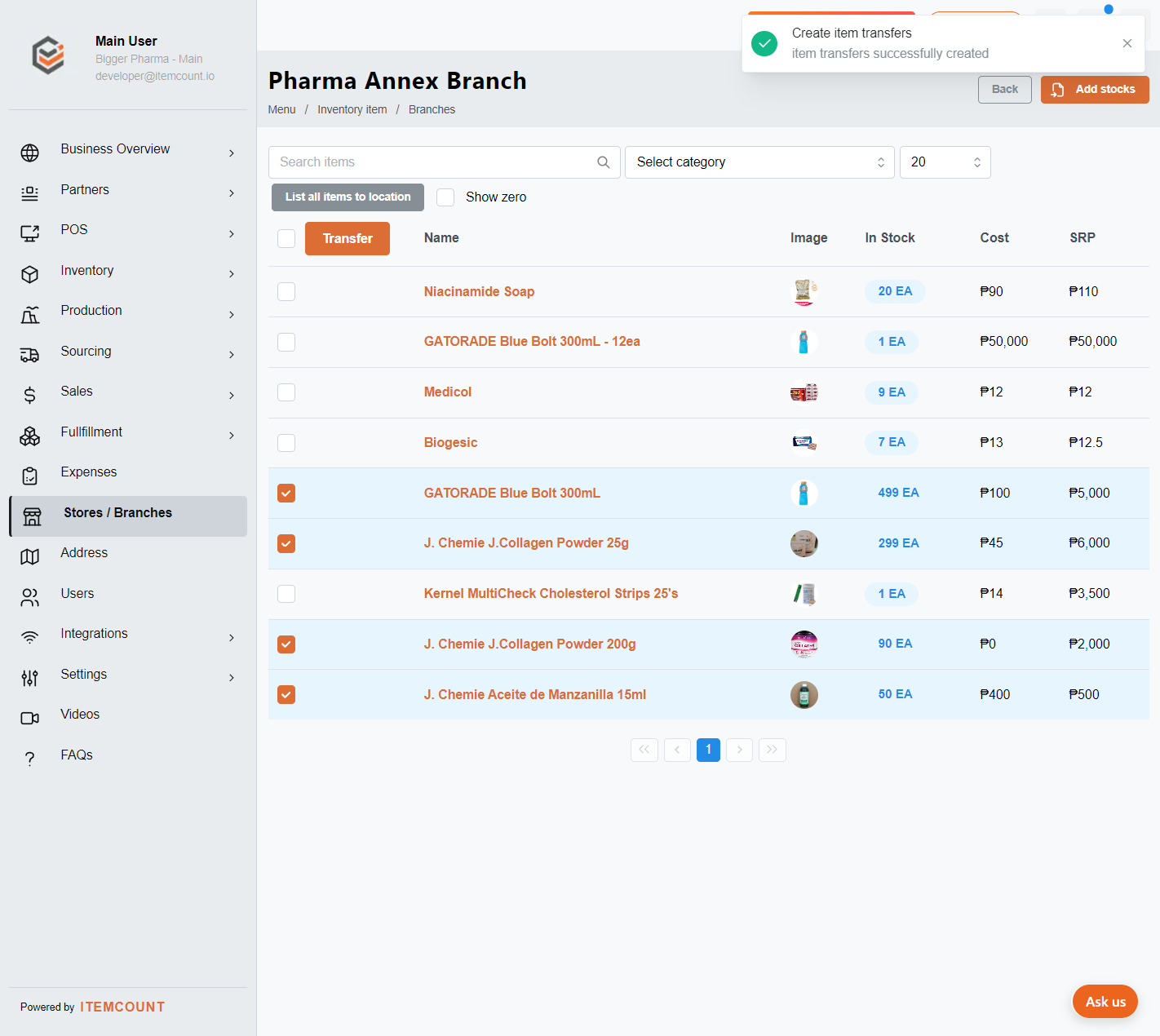
Task: Click the Fullfillment boxes icon
Action: click(30, 436)
